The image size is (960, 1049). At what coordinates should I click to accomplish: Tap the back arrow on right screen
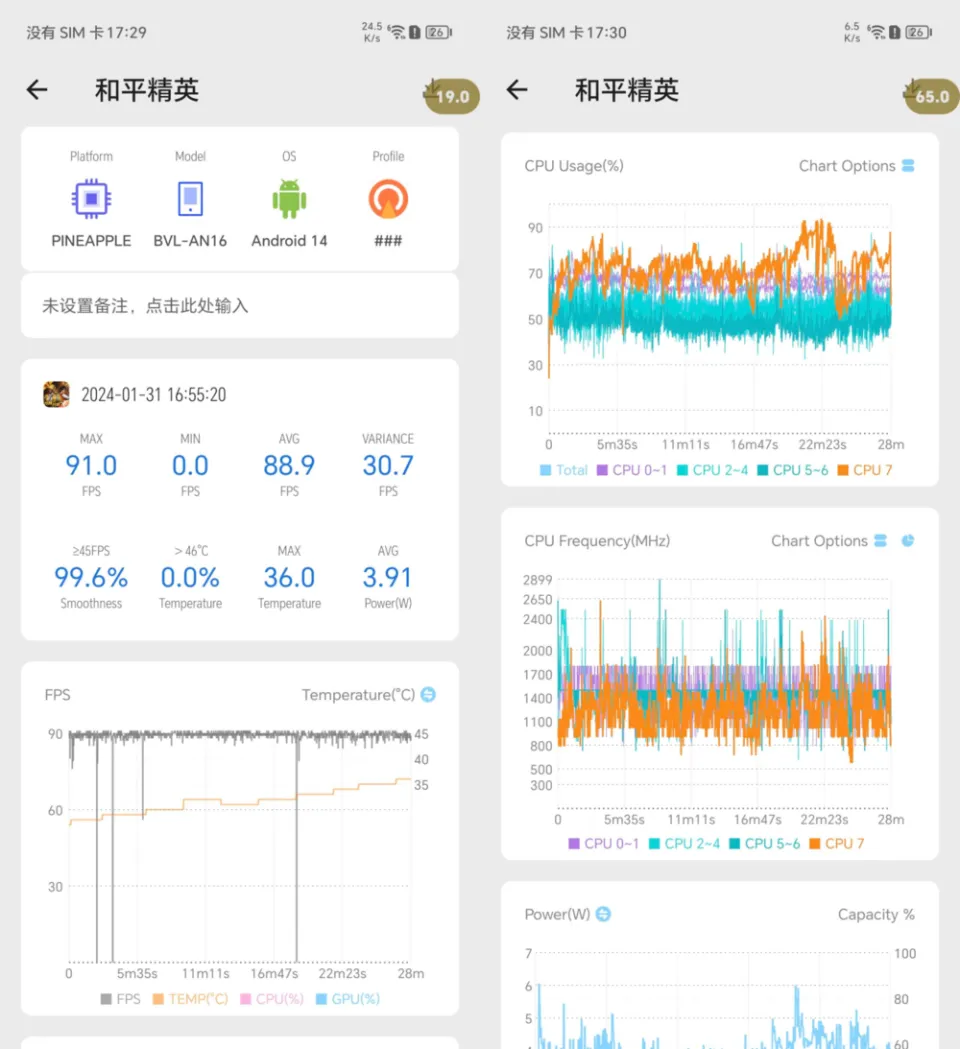pyautogui.click(x=517, y=90)
